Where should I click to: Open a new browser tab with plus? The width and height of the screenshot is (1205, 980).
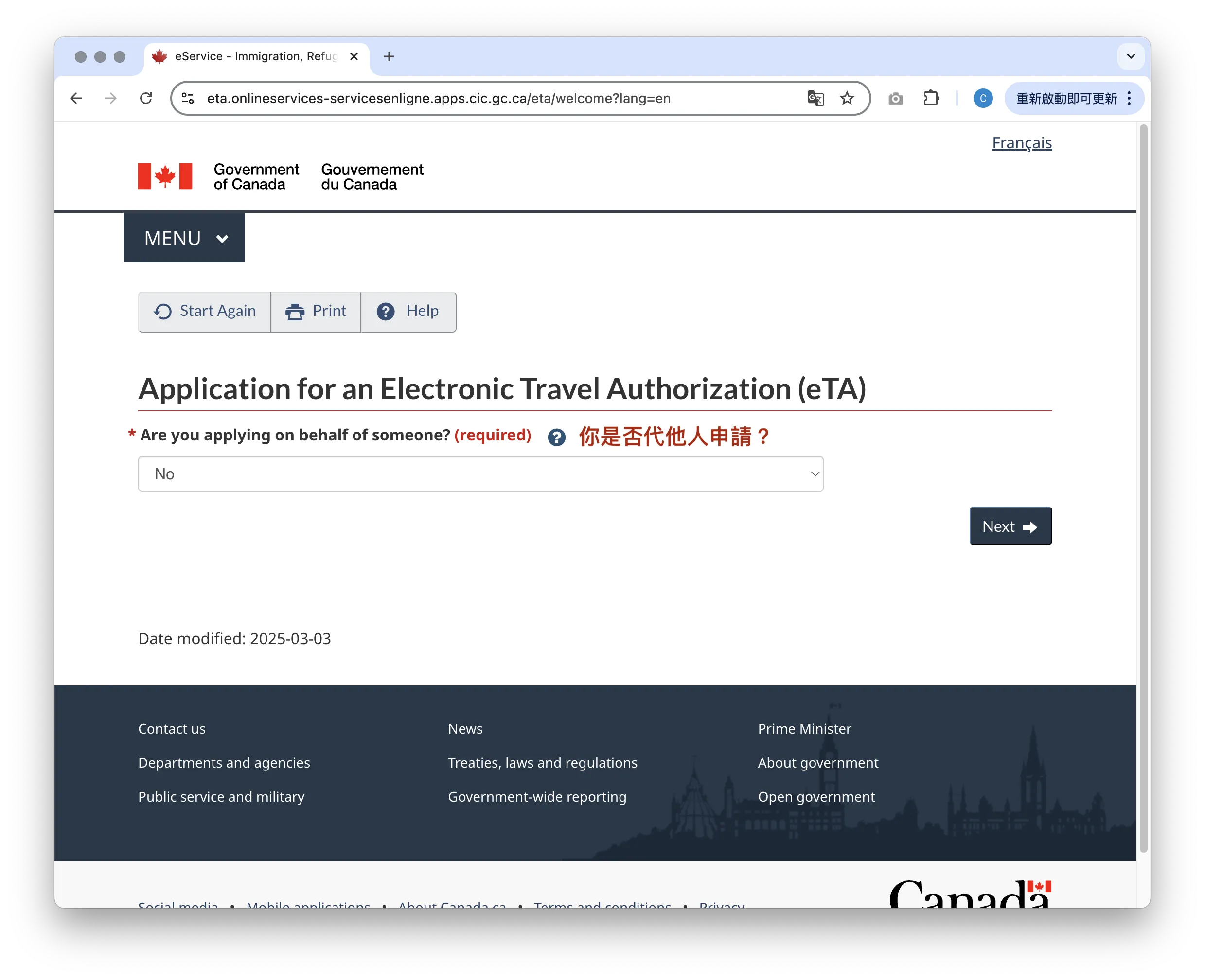389,56
